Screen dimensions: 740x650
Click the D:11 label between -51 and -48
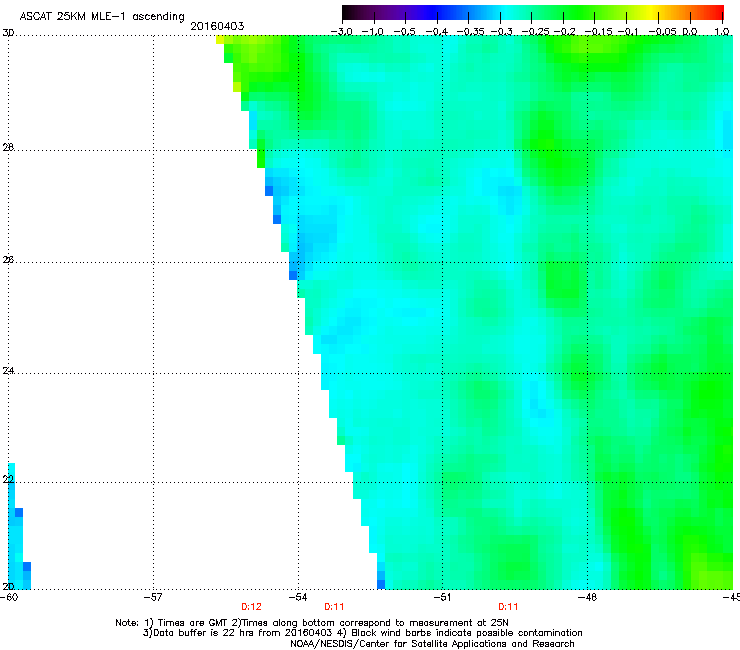tap(508, 607)
